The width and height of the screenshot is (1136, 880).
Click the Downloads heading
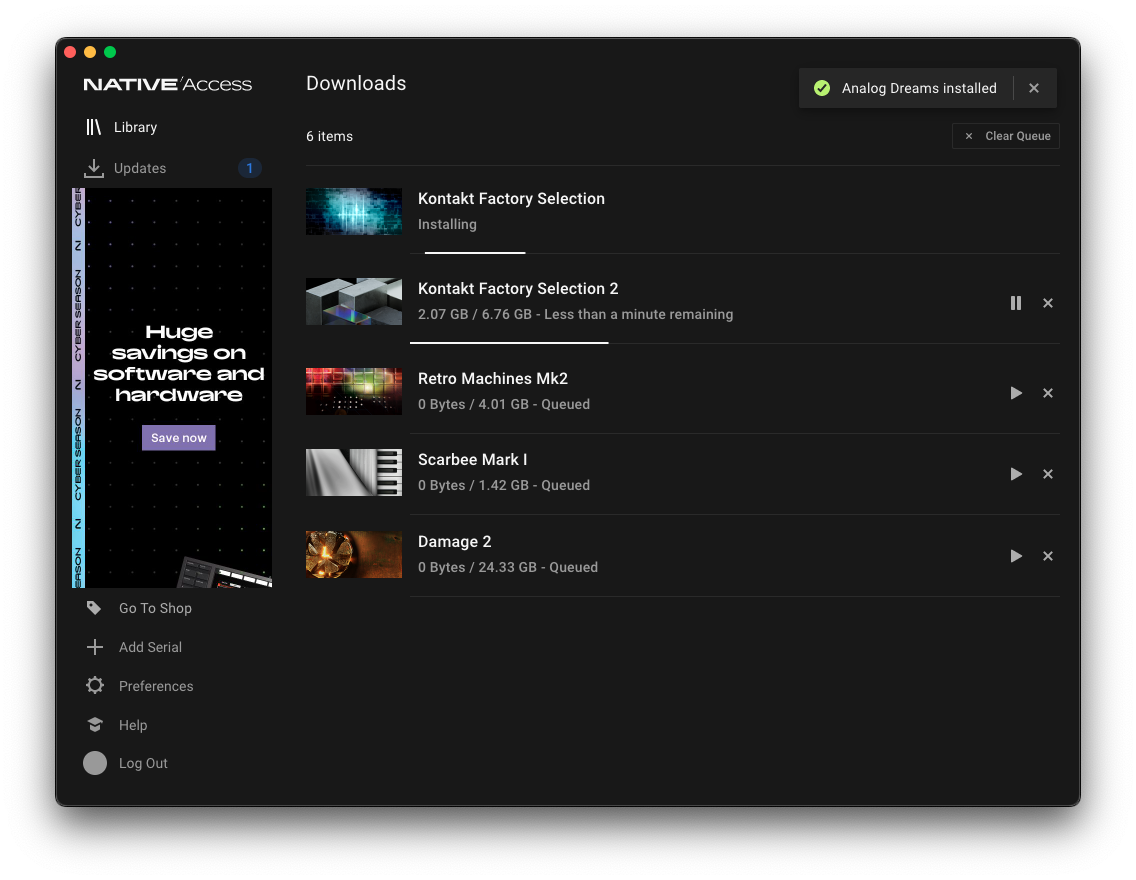[356, 83]
